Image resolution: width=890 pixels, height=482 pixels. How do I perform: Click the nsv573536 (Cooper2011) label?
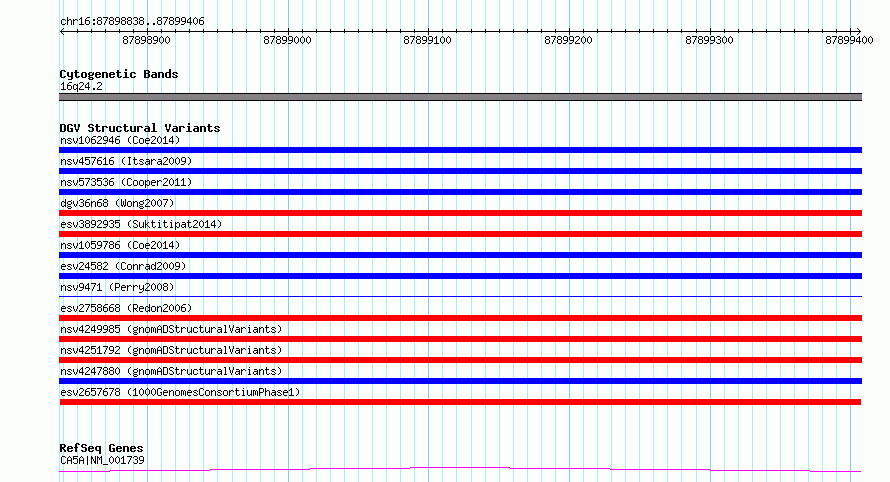pyautogui.click(x=126, y=182)
